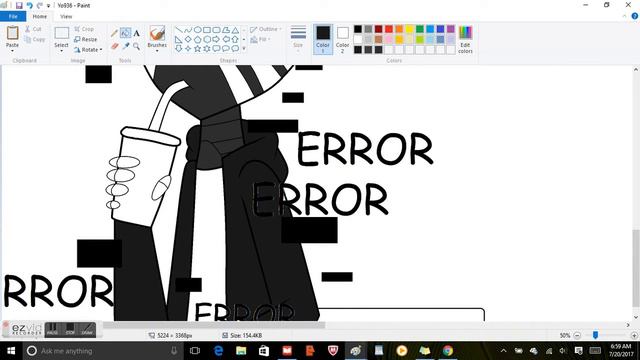Move the zoom level slider handle

click(x=596, y=335)
